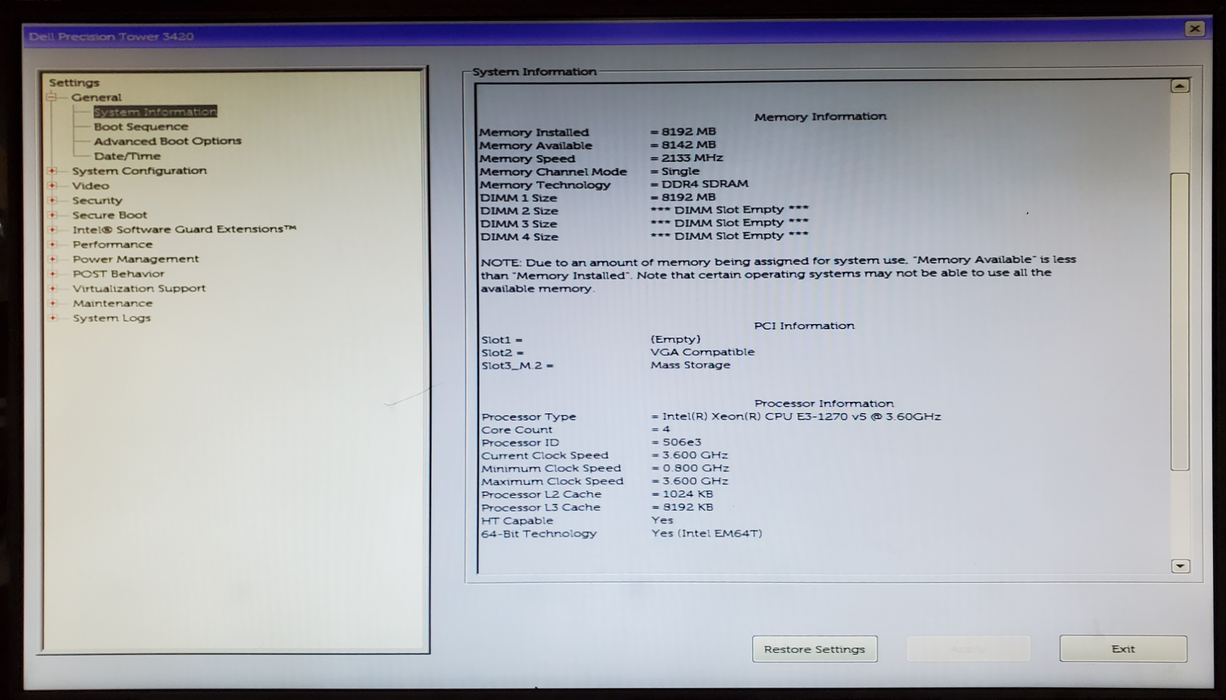The image size is (1226, 700).
Task: Click the scroll down arrow in System Information
Action: (x=1180, y=566)
